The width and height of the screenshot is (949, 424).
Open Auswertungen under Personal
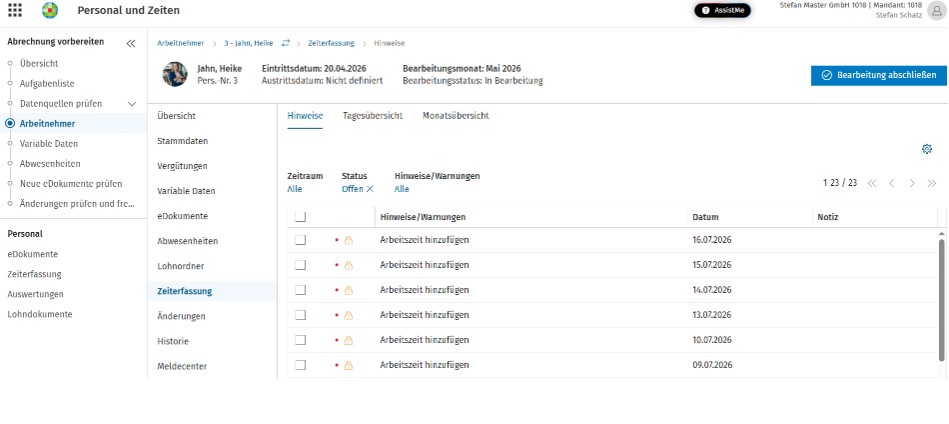(x=35, y=294)
